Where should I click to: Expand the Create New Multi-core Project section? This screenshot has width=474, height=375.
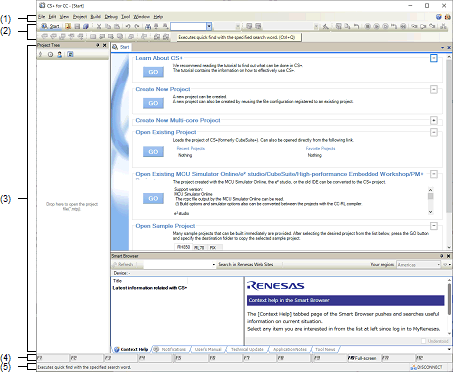[x=434, y=120]
